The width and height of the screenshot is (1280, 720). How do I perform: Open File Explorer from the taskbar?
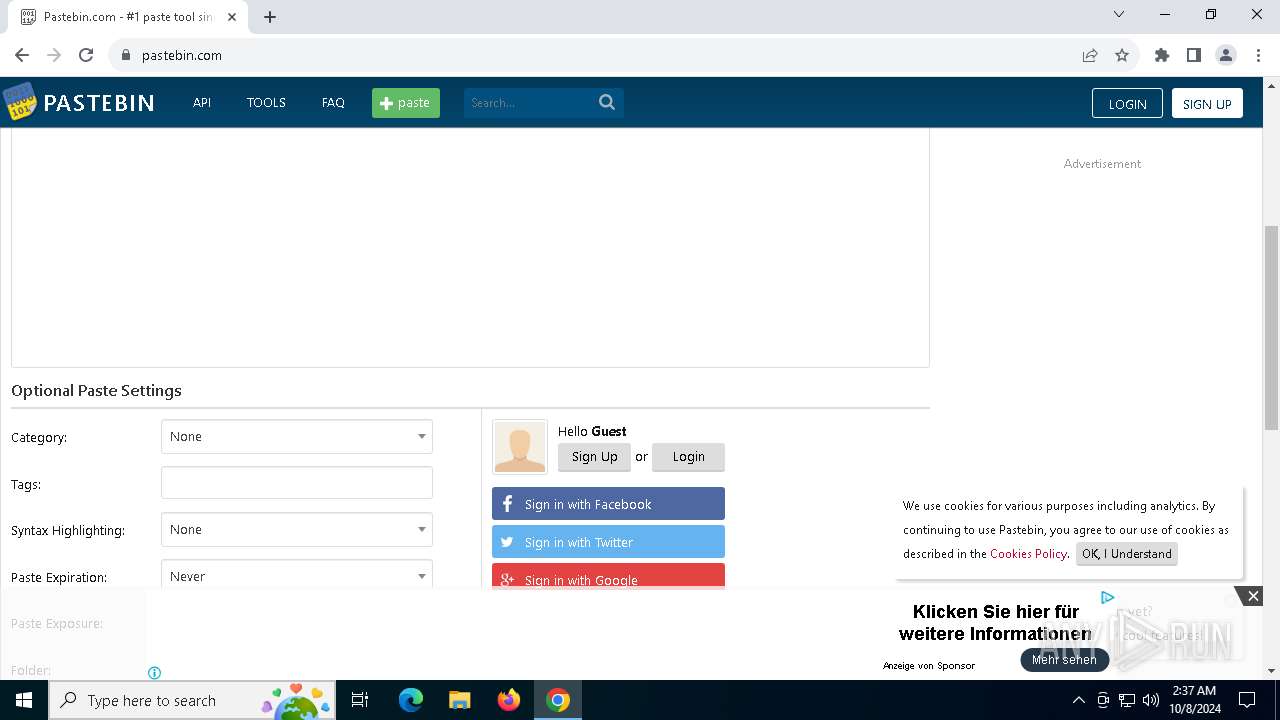[x=459, y=700]
